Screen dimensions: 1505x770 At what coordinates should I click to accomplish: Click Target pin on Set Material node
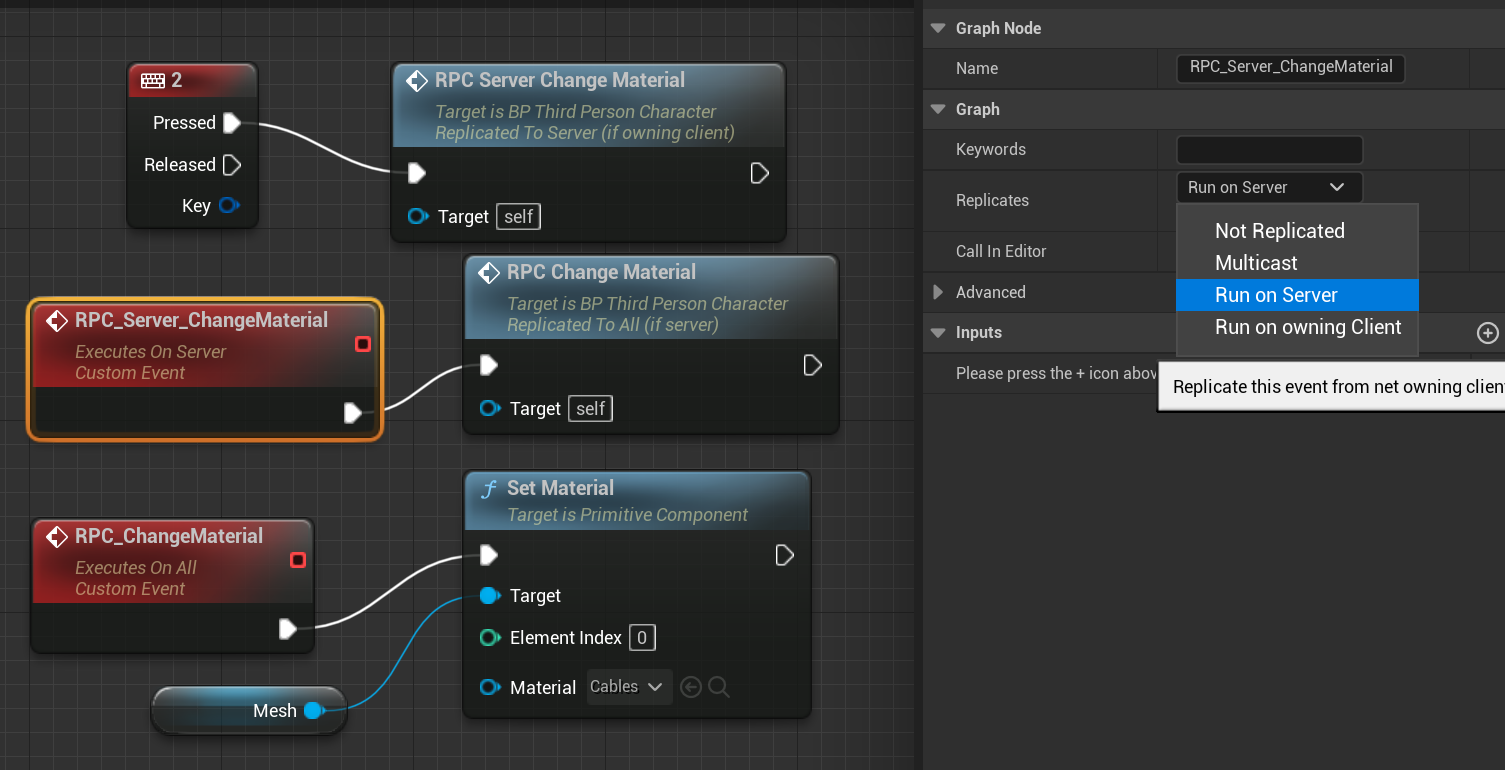click(x=489, y=596)
